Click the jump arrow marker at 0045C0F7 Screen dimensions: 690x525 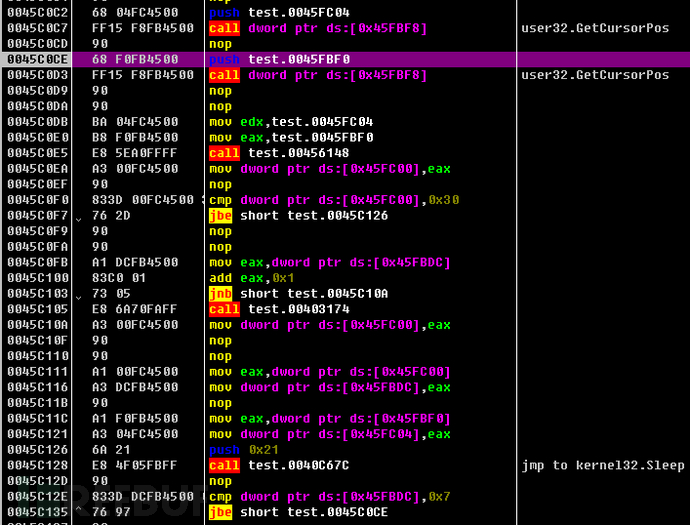point(78,219)
